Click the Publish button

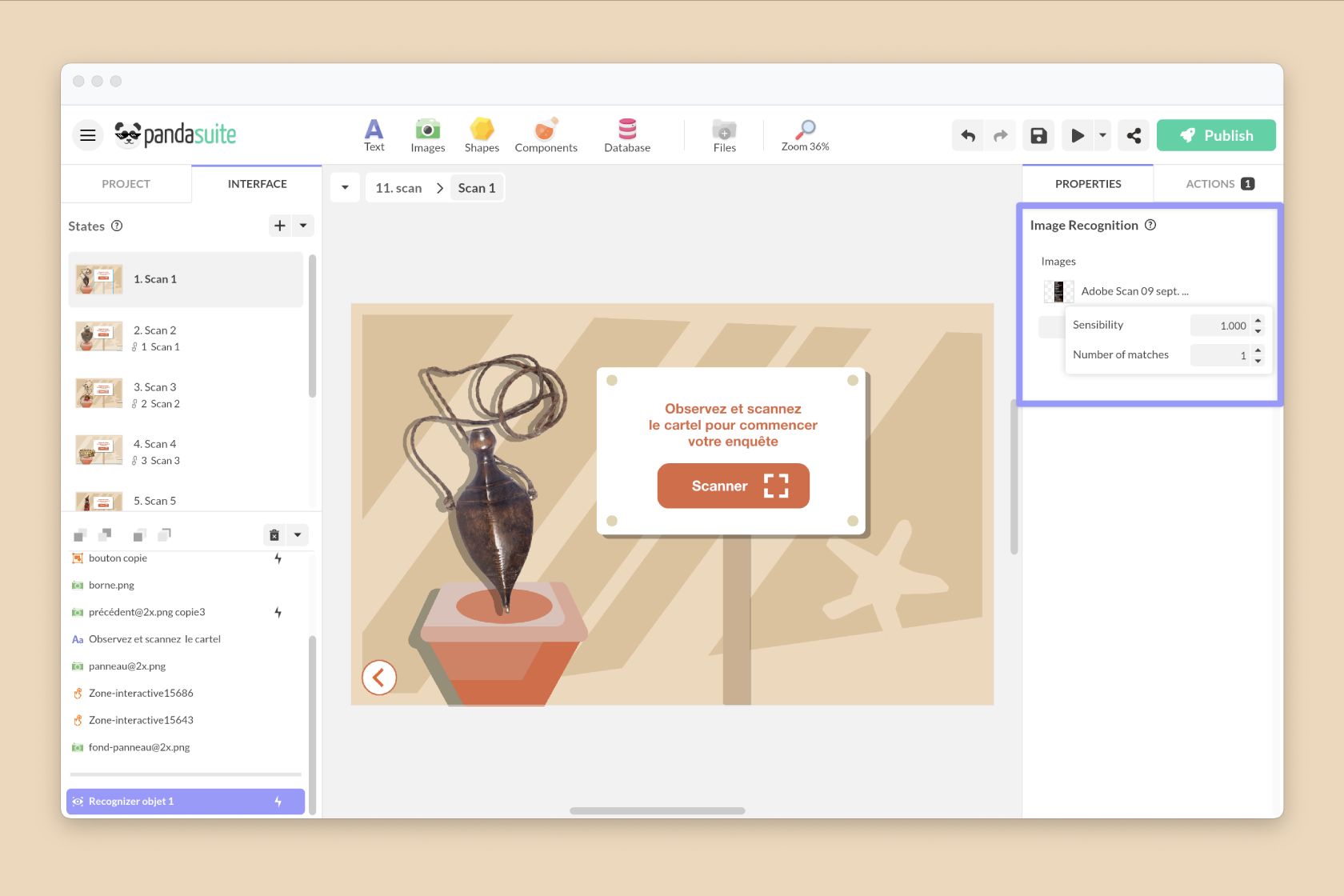(1216, 135)
